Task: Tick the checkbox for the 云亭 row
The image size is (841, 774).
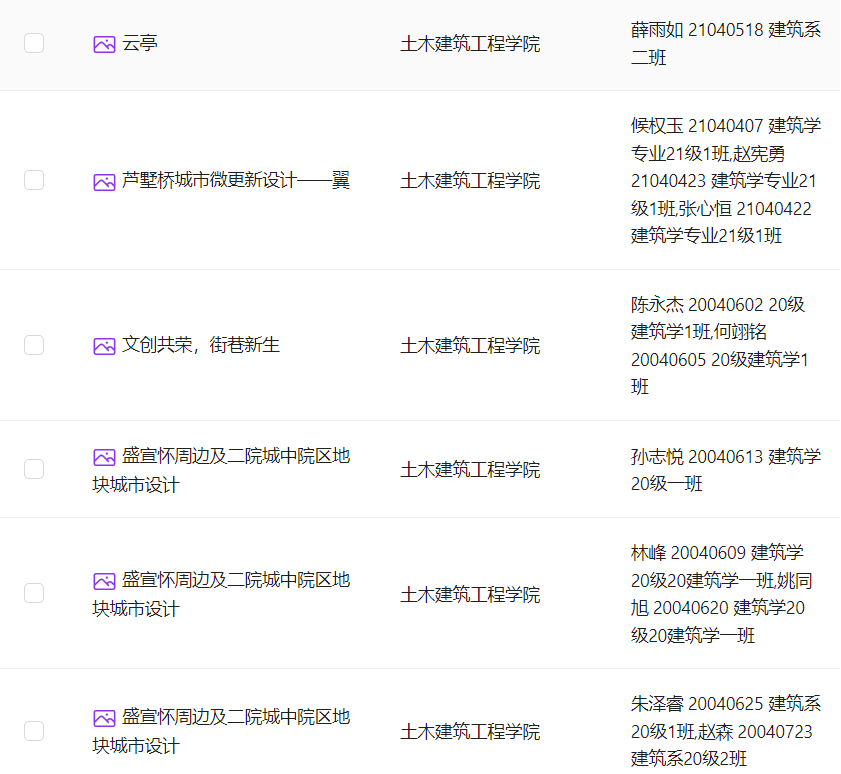Action: 34,43
